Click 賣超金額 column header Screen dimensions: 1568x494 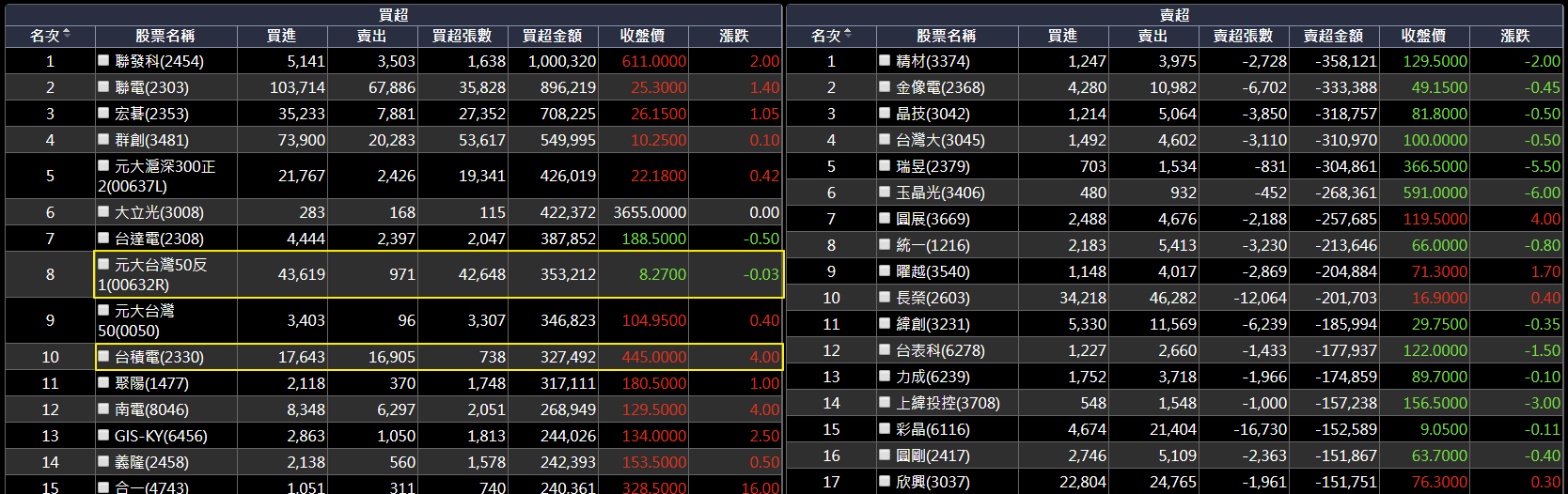point(1334,36)
